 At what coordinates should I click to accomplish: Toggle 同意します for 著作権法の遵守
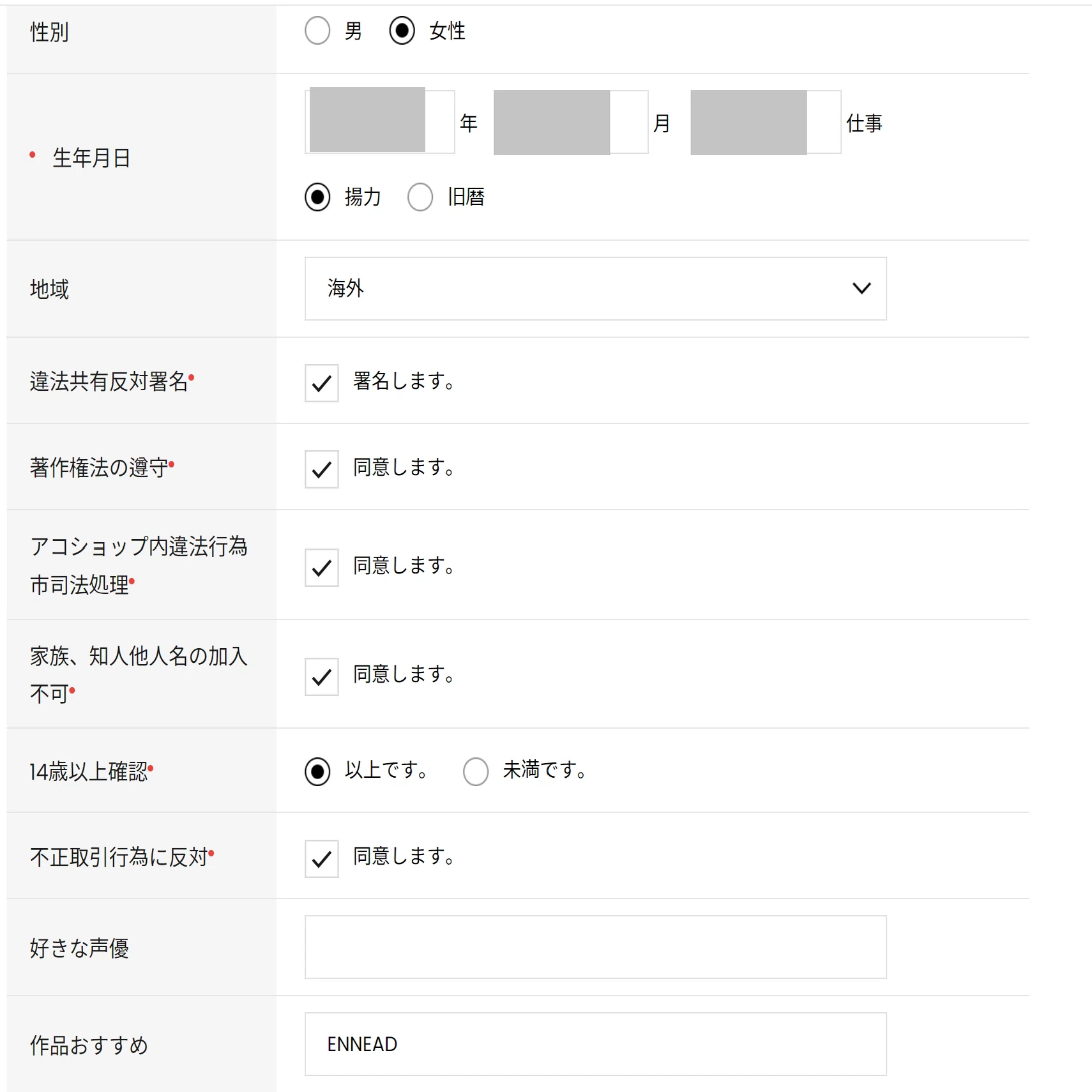pos(322,469)
